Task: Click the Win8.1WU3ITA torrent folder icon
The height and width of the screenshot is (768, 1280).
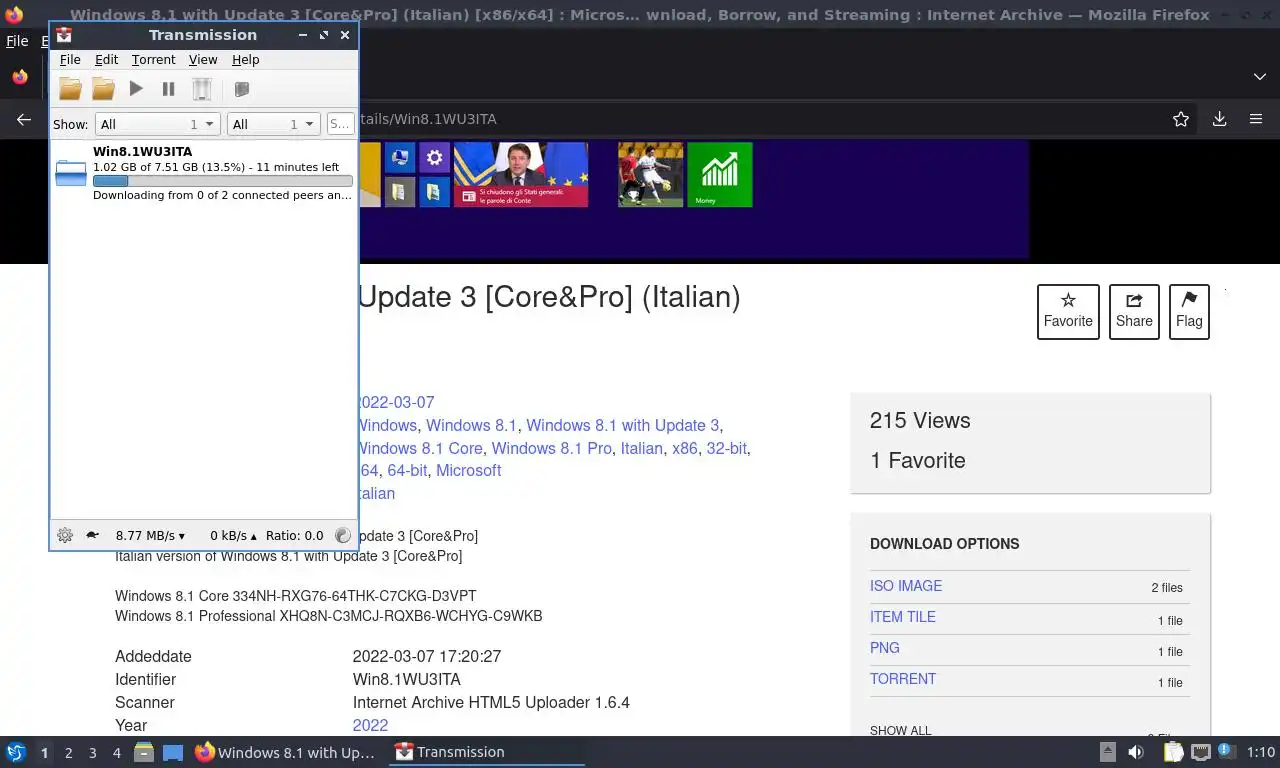Action: tap(71, 172)
